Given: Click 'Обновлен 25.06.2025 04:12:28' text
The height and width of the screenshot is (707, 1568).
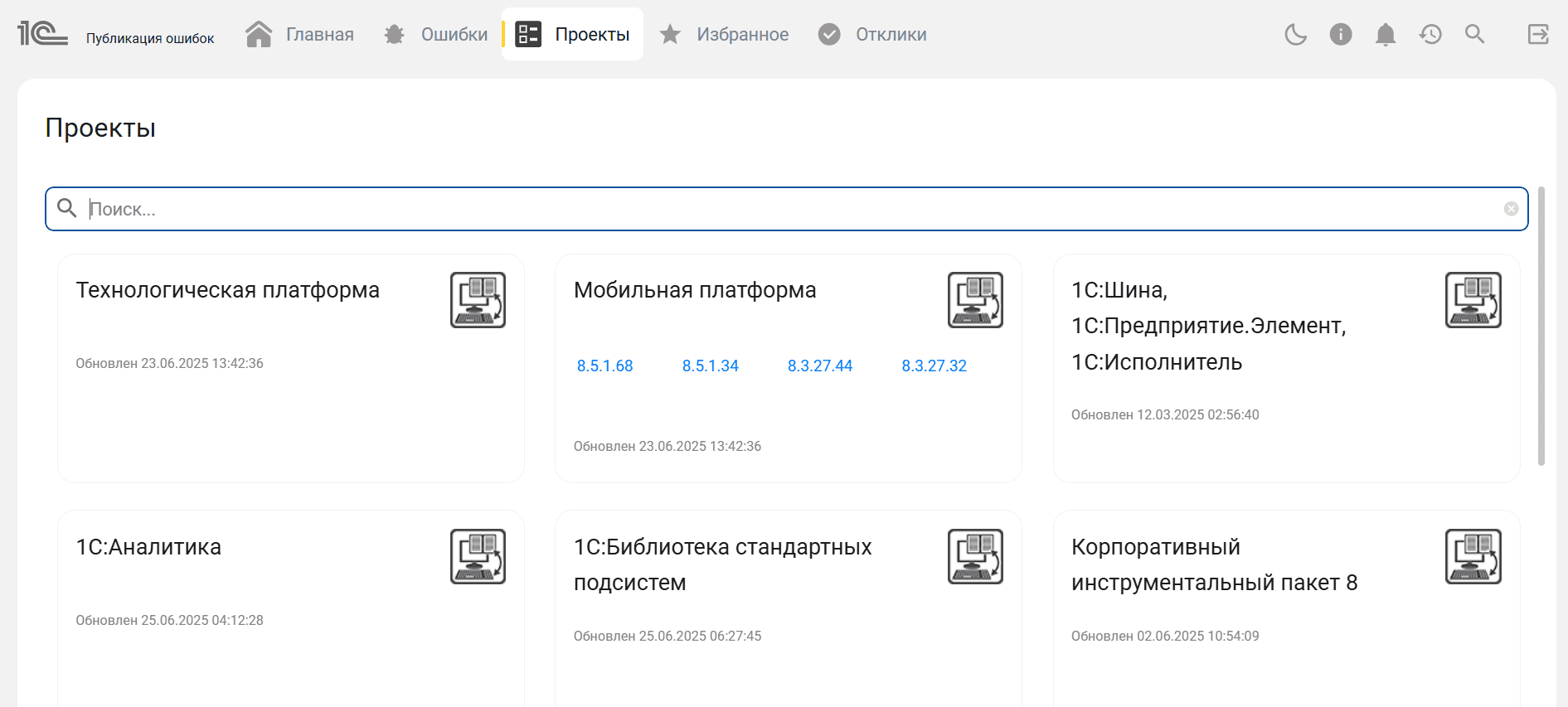Looking at the screenshot, I should (x=169, y=620).
